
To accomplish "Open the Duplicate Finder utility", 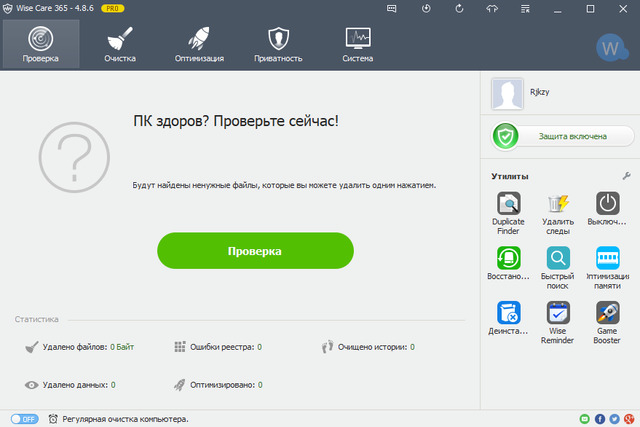I will [x=508, y=206].
